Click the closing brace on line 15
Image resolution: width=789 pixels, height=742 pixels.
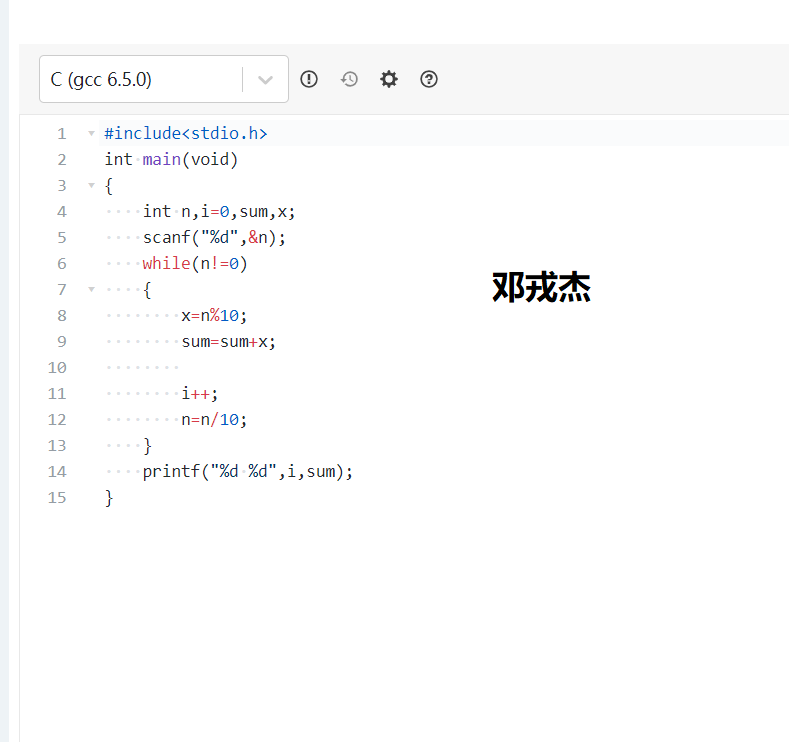click(109, 498)
